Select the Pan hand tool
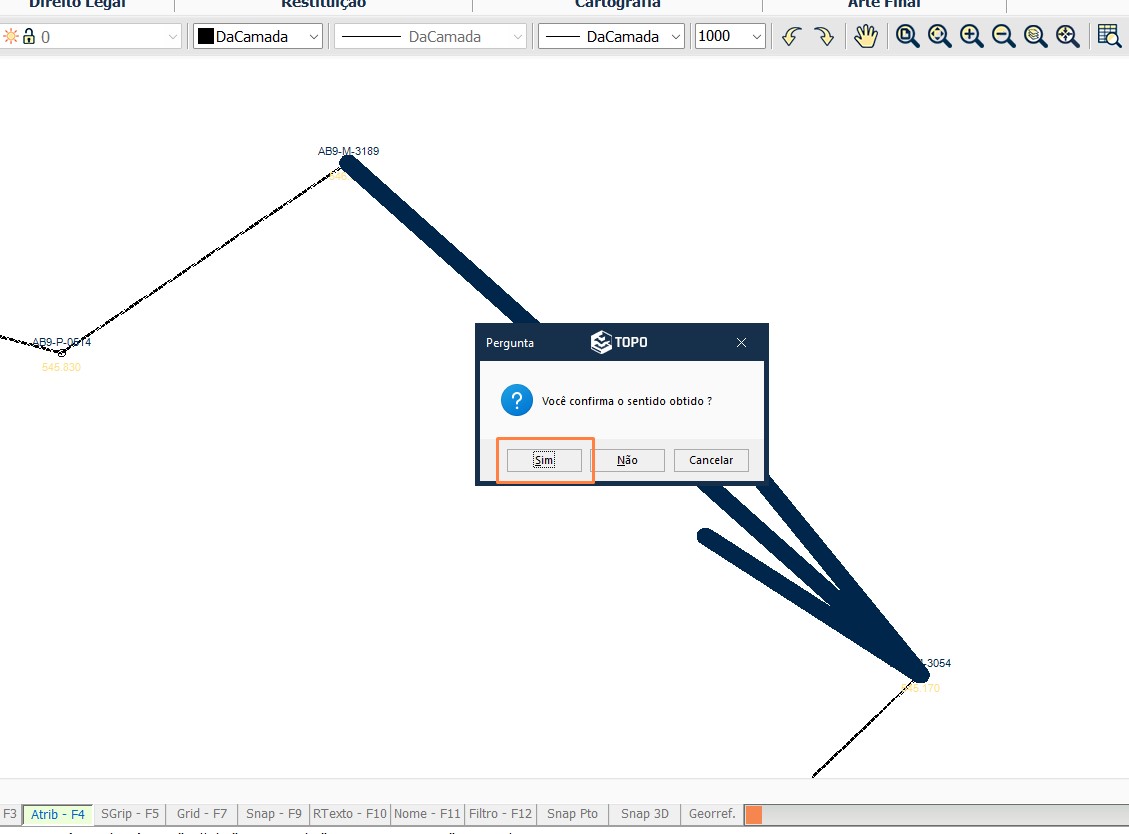The image size is (1129, 834). pyautogui.click(x=866, y=36)
